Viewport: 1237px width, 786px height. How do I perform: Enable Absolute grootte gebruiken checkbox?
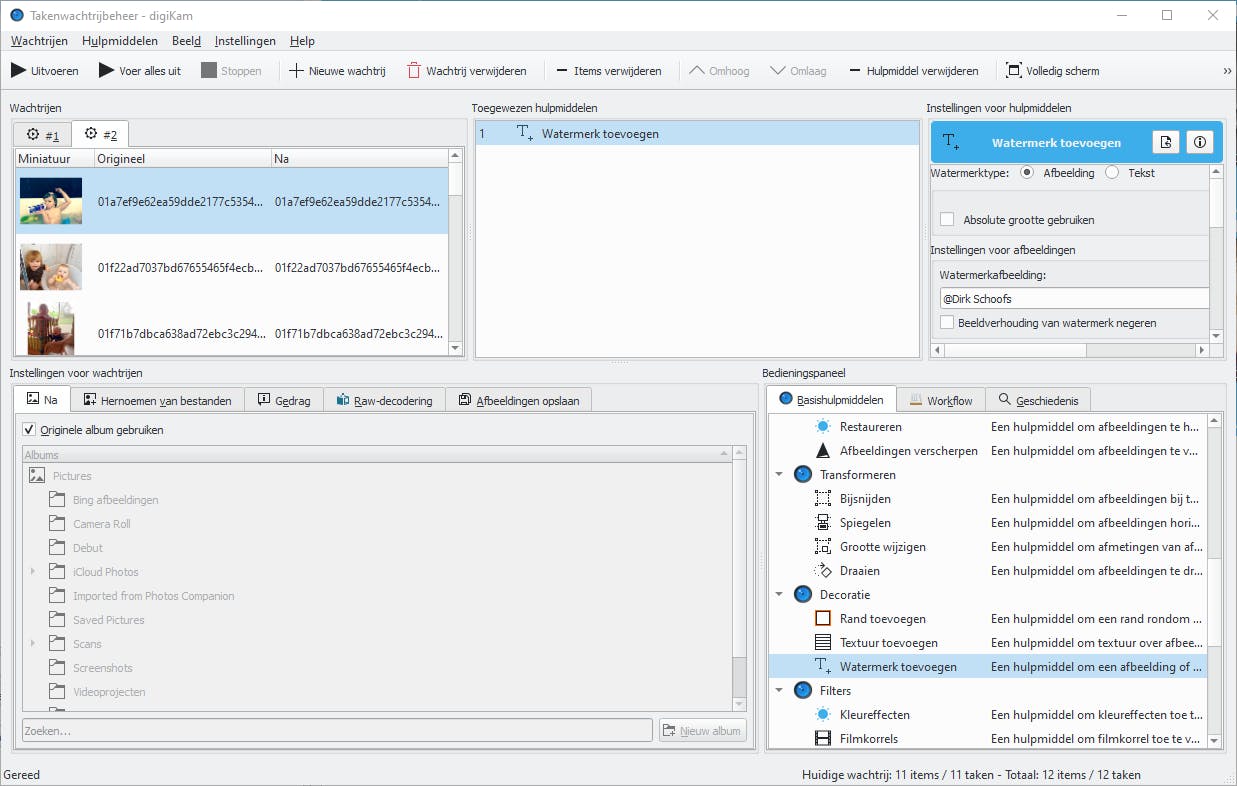click(947, 220)
